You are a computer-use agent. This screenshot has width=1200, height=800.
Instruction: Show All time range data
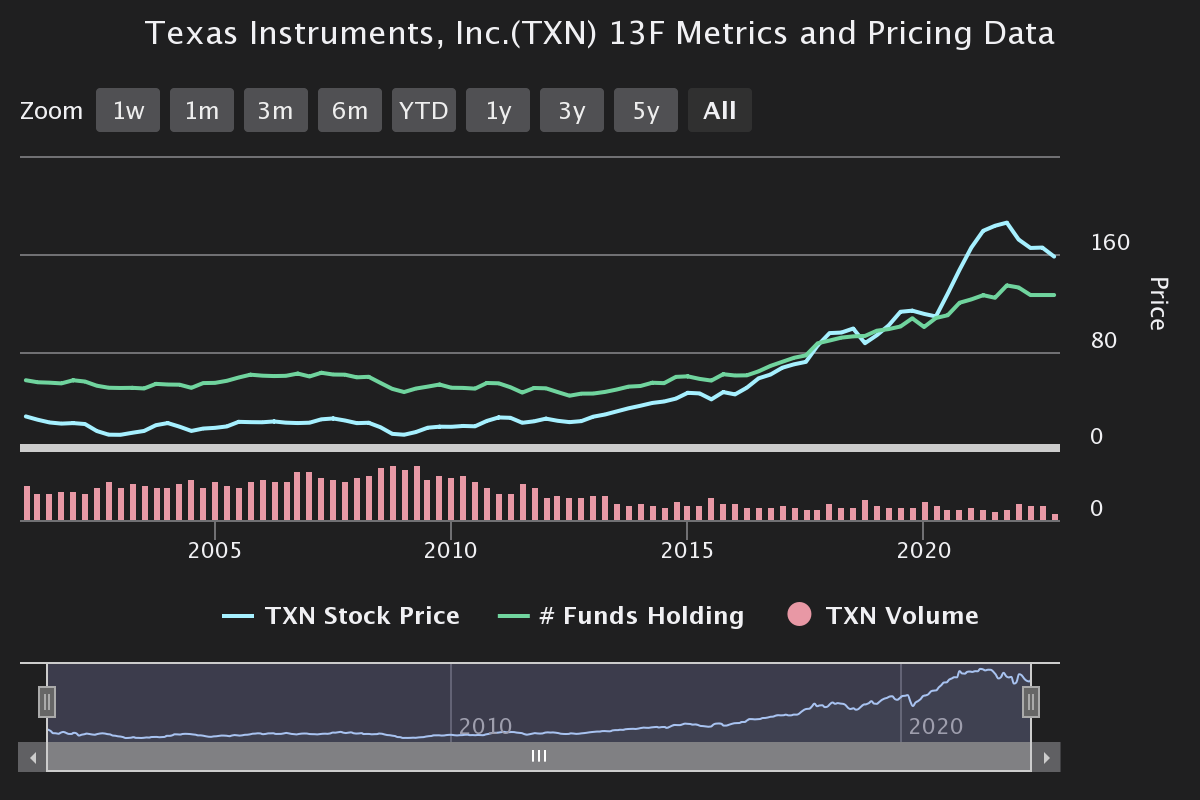[720, 110]
